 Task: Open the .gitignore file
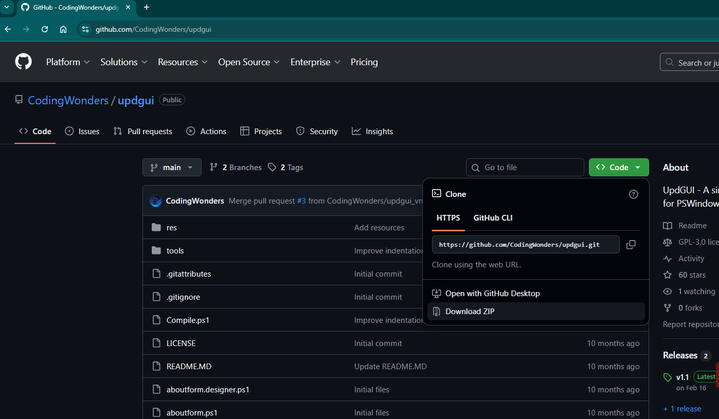183,297
